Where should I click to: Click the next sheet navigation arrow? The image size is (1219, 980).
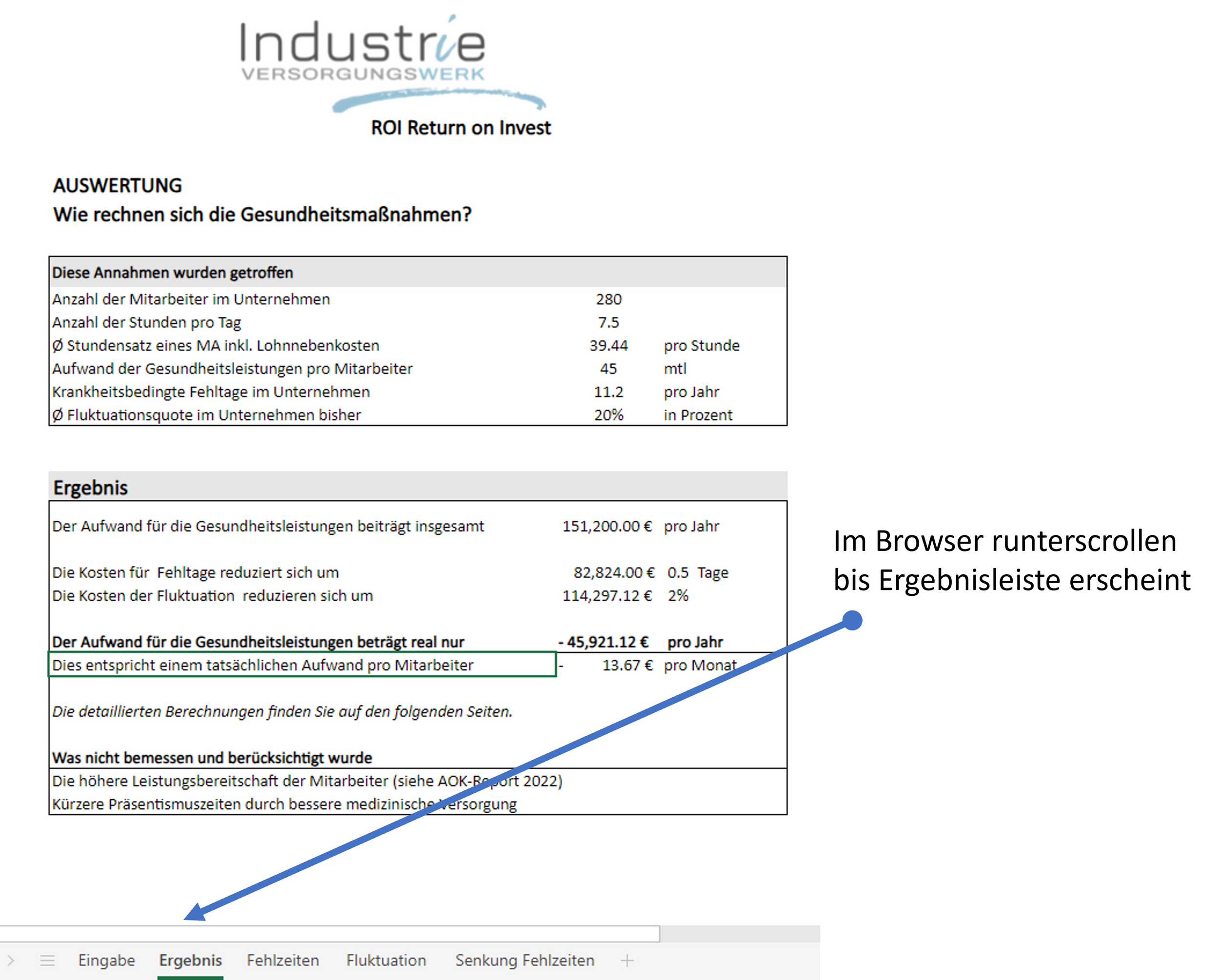pyautogui.click(x=11, y=960)
